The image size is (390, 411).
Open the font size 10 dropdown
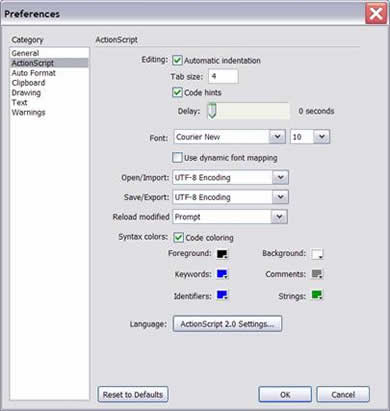310,137
